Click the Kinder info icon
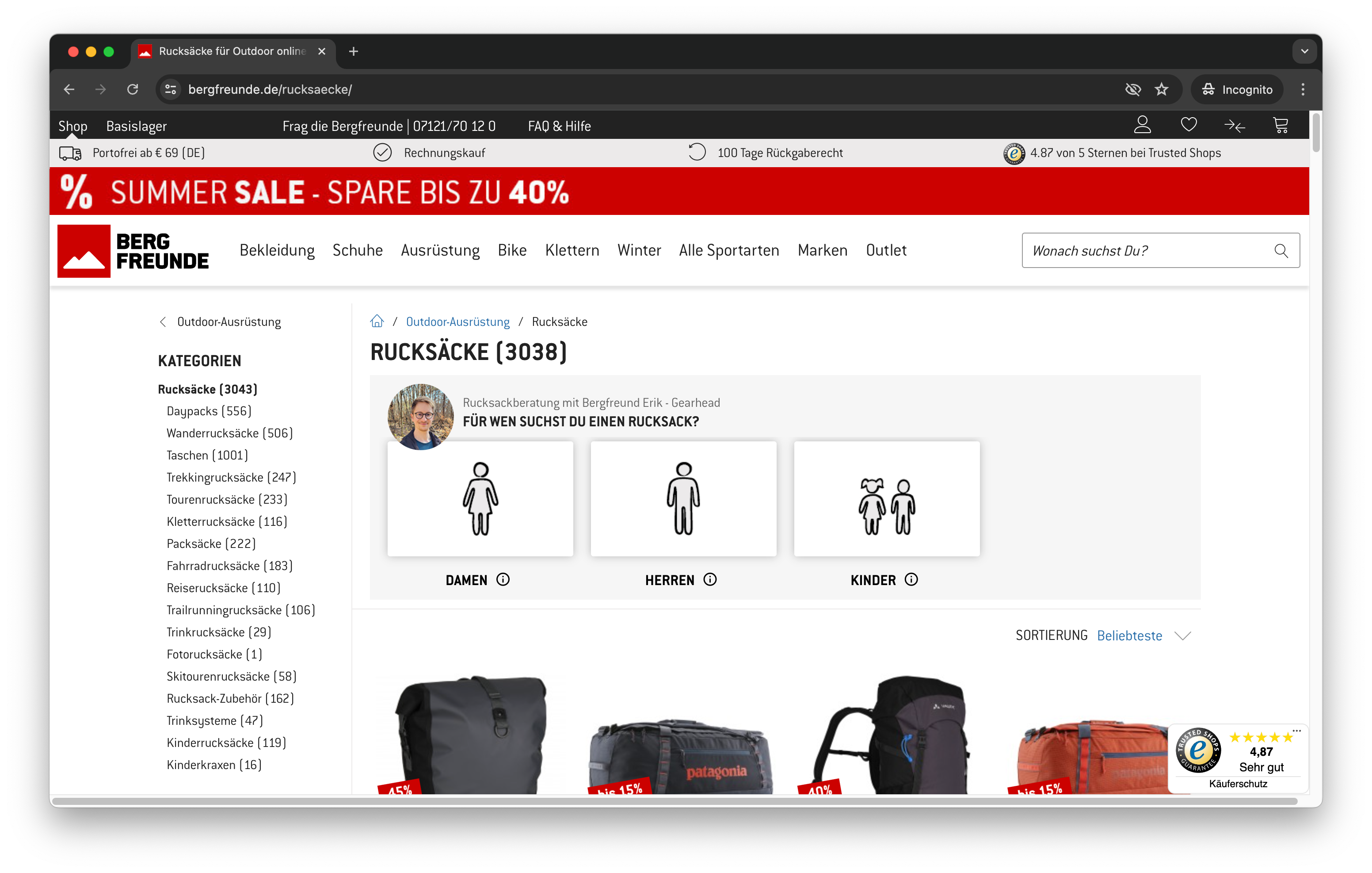Screen dimensions: 1372x873 911,579
